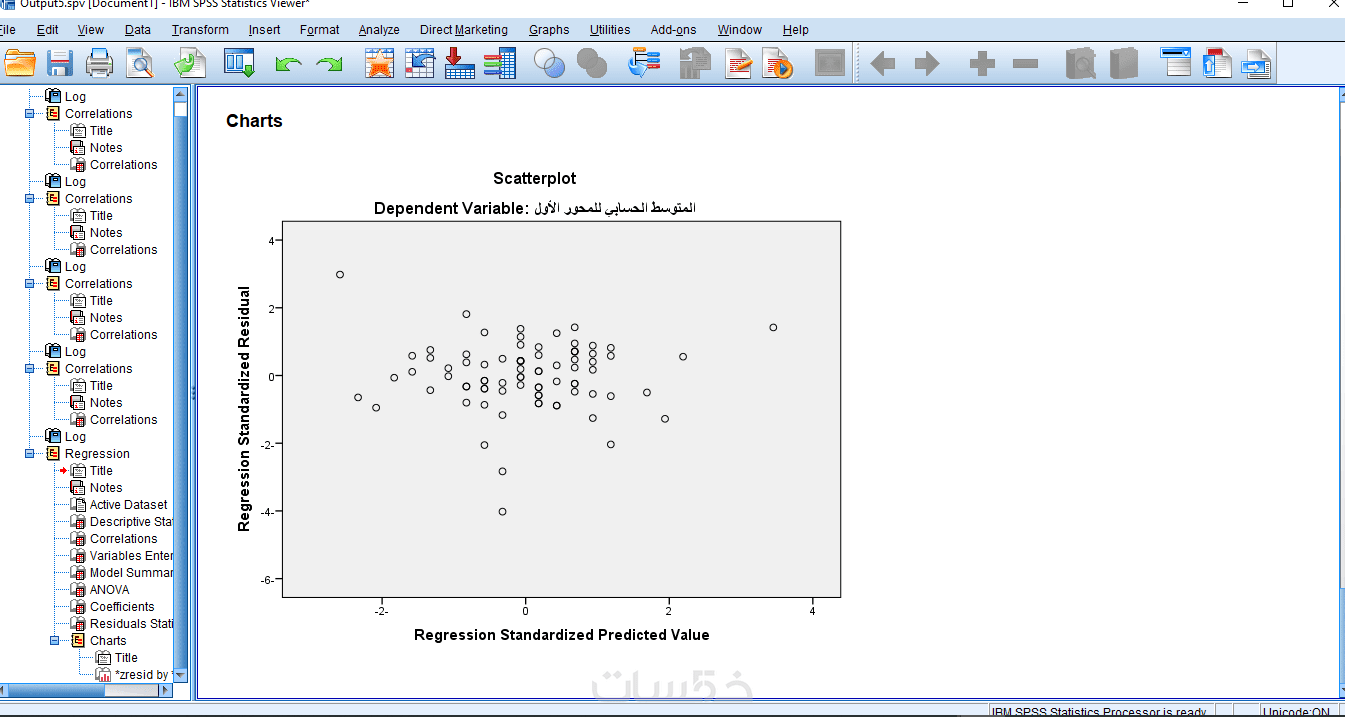Print the output using the printer icon

pos(99,65)
